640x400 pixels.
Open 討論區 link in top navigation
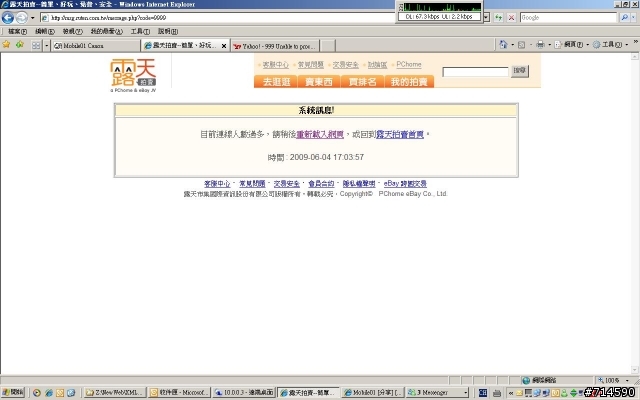click(x=378, y=64)
